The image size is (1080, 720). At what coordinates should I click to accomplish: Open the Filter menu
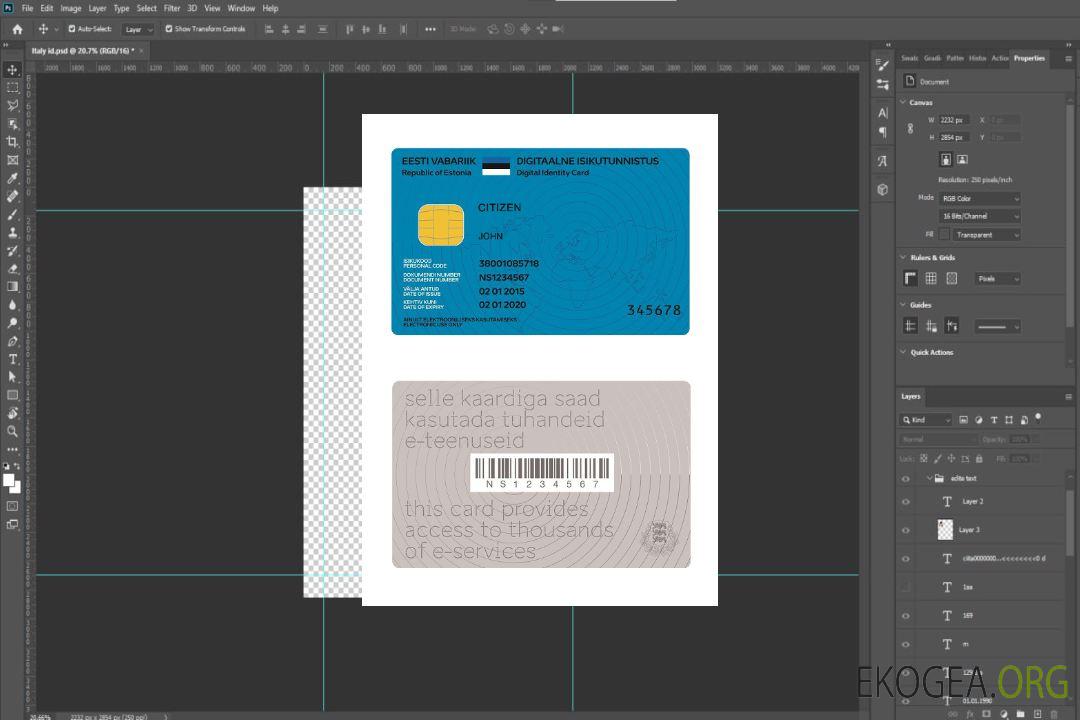click(x=172, y=8)
